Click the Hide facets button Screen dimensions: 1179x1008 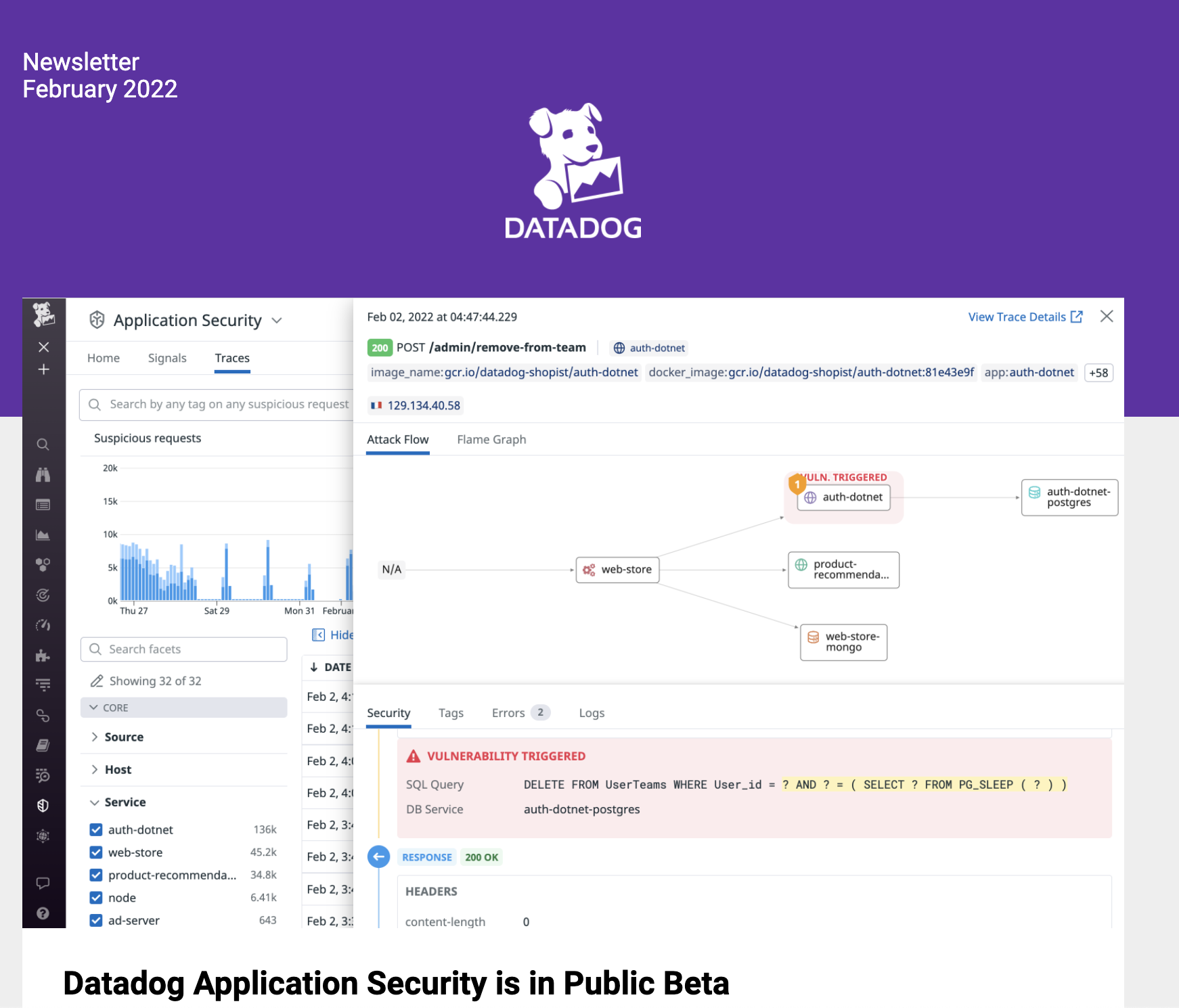point(332,635)
